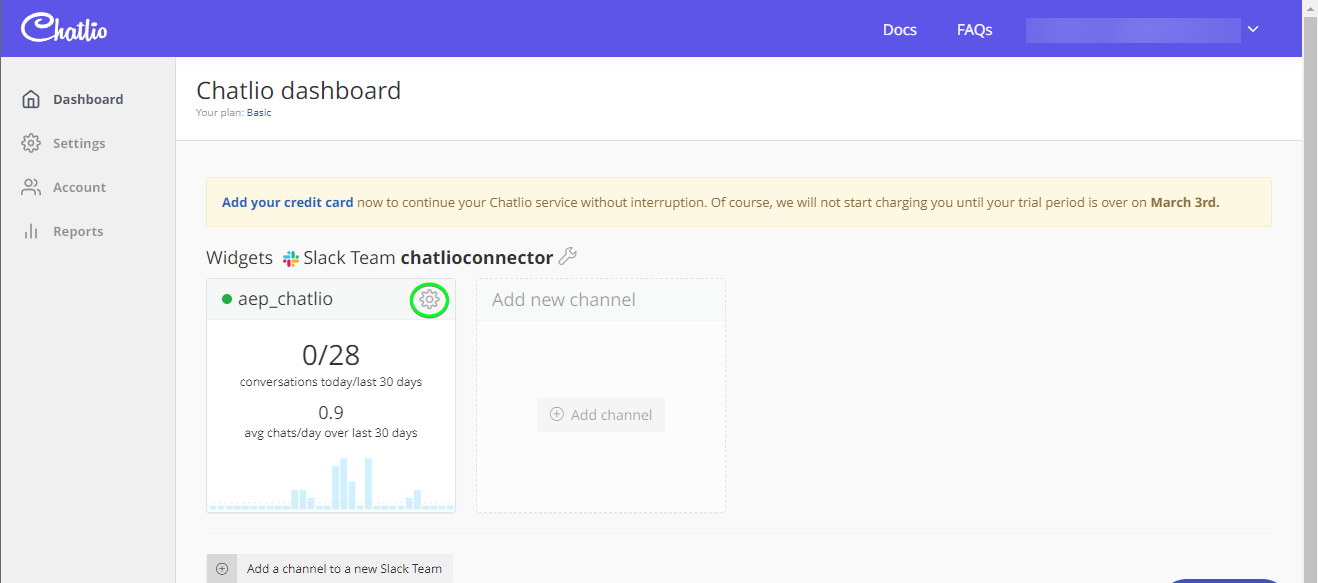Click the Chatlio dashboard heading

coord(299,90)
